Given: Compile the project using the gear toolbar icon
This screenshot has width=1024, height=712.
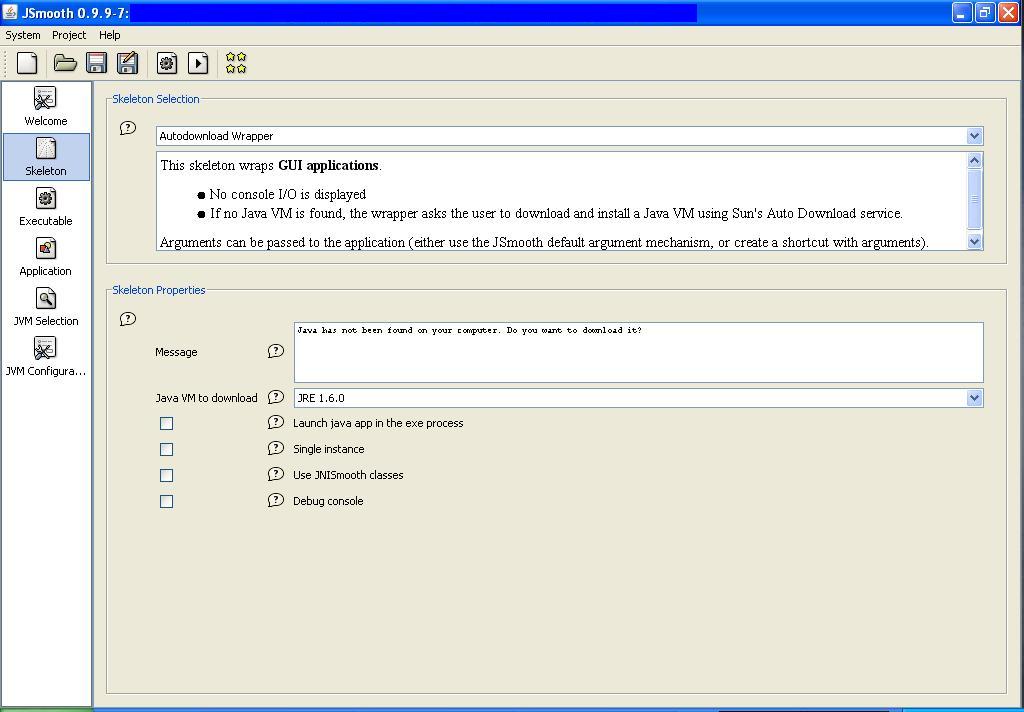Looking at the screenshot, I should coord(167,63).
